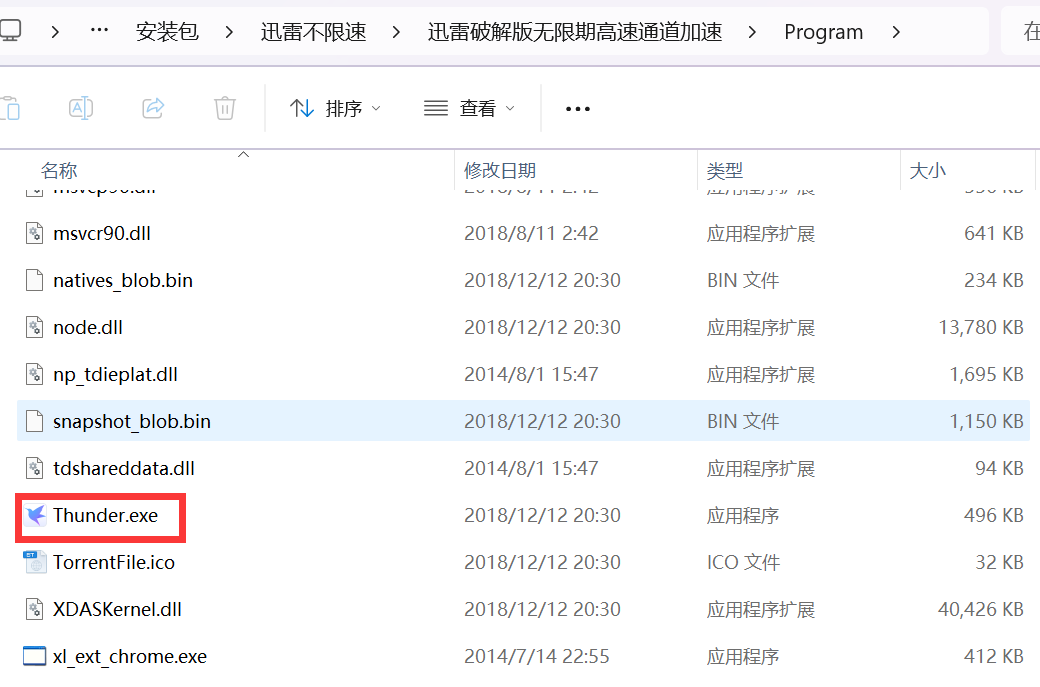Click the snapshot_blob.bin file icon
Viewport: 1040px width, 687px height.
[x=34, y=422]
